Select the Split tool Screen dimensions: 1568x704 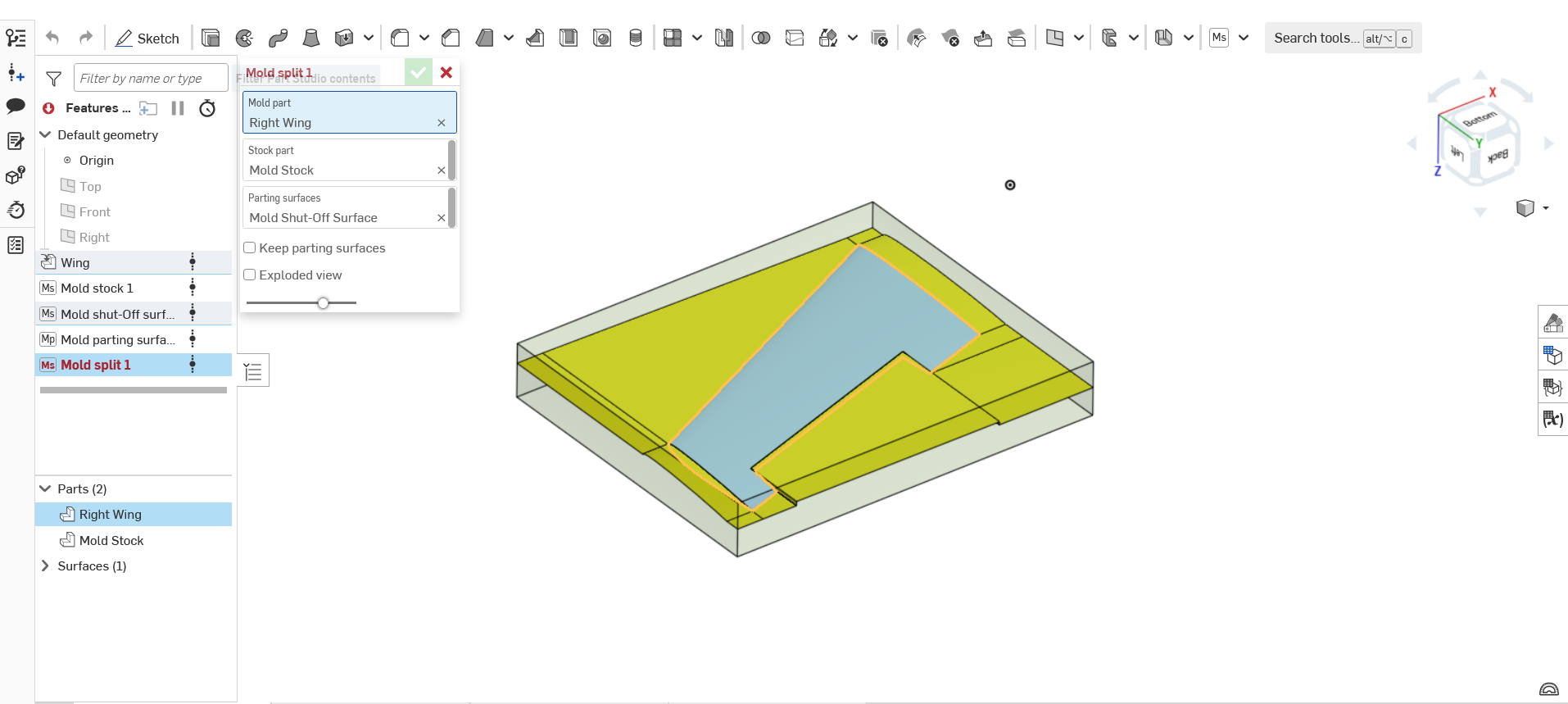[795, 38]
